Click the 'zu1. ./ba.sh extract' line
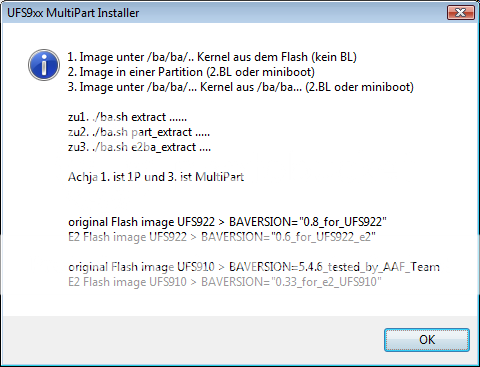 127,117
